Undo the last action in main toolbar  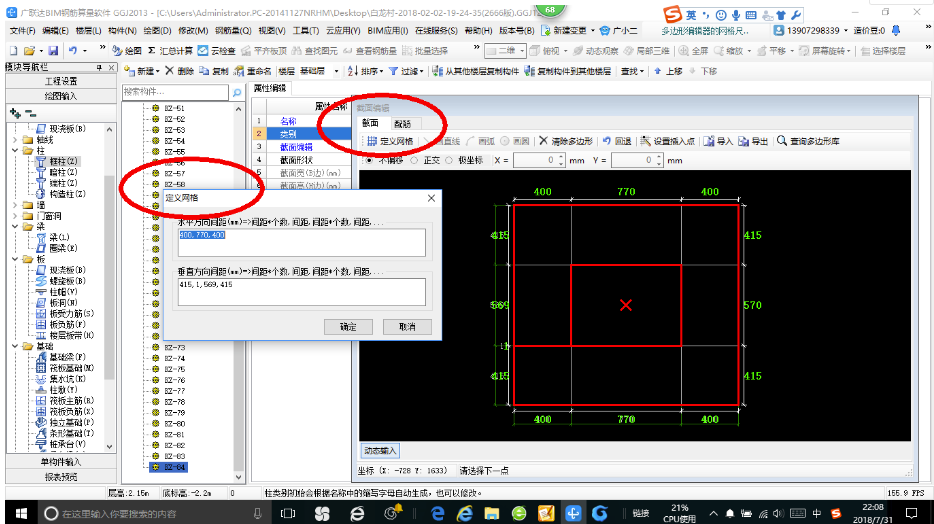click(73, 51)
